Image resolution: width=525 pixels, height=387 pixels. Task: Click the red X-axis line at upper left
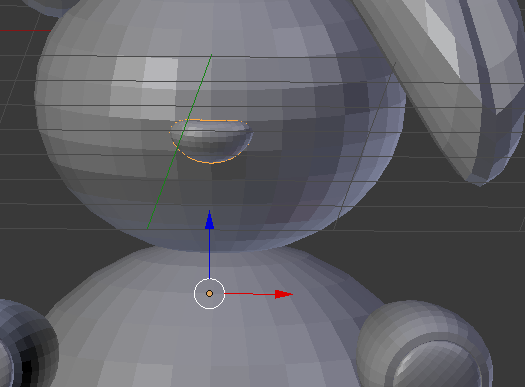25,31
